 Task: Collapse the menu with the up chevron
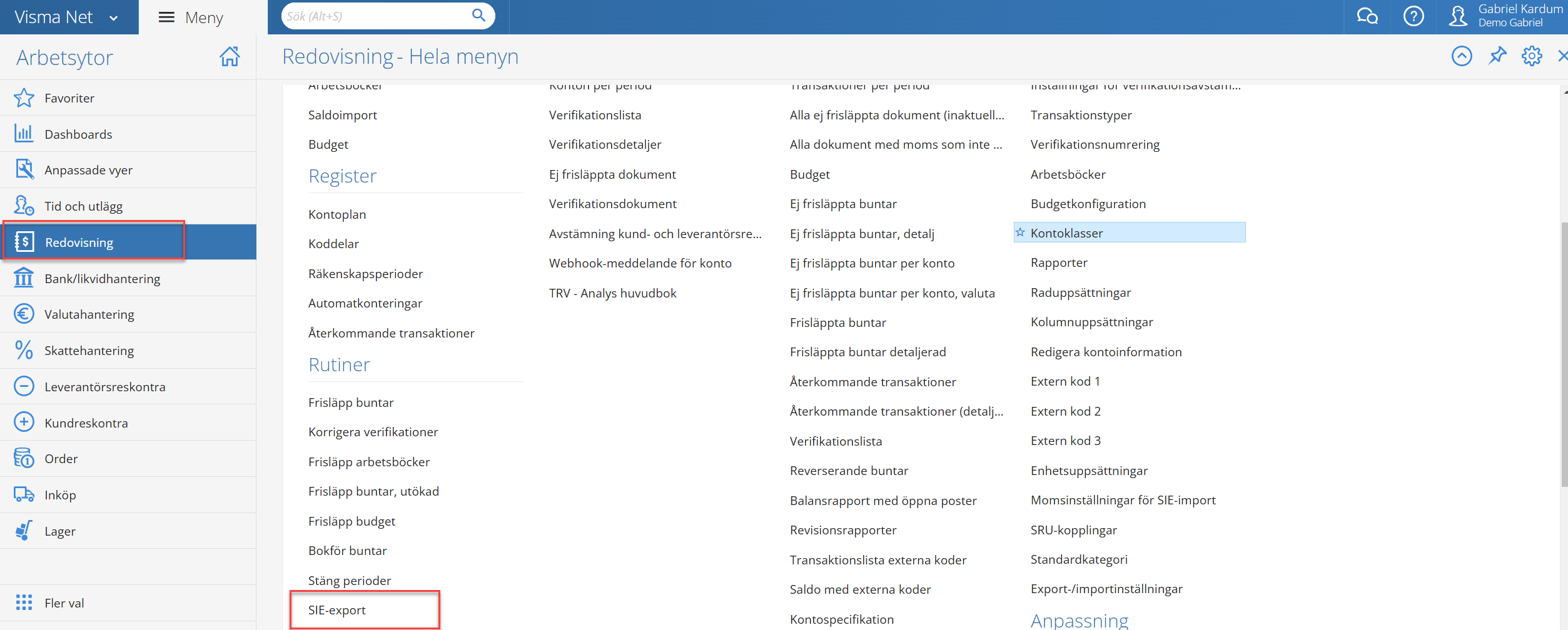click(x=1462, y=56)
